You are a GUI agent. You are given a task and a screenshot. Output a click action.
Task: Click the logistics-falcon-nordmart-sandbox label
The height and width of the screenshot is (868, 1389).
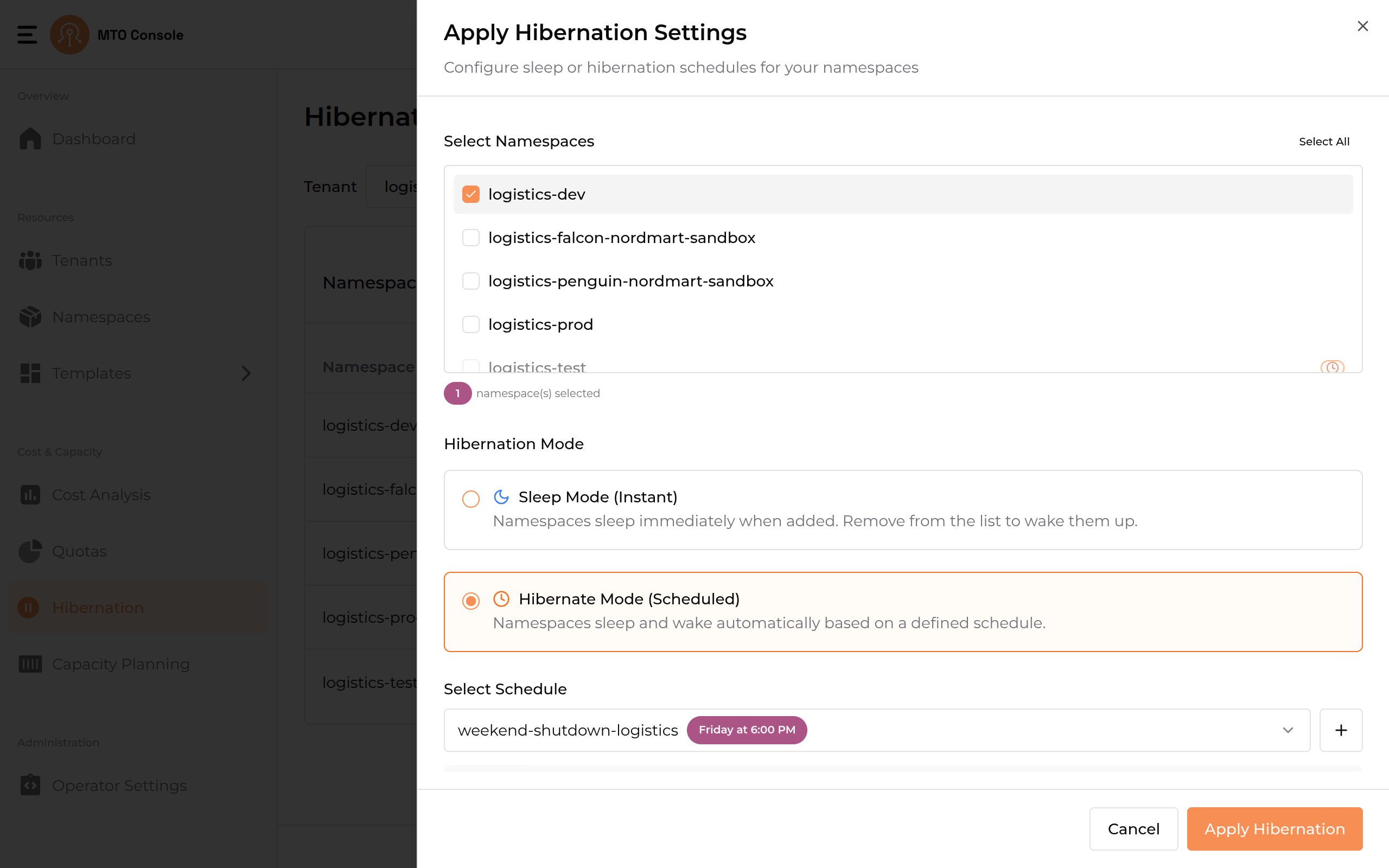622,238
